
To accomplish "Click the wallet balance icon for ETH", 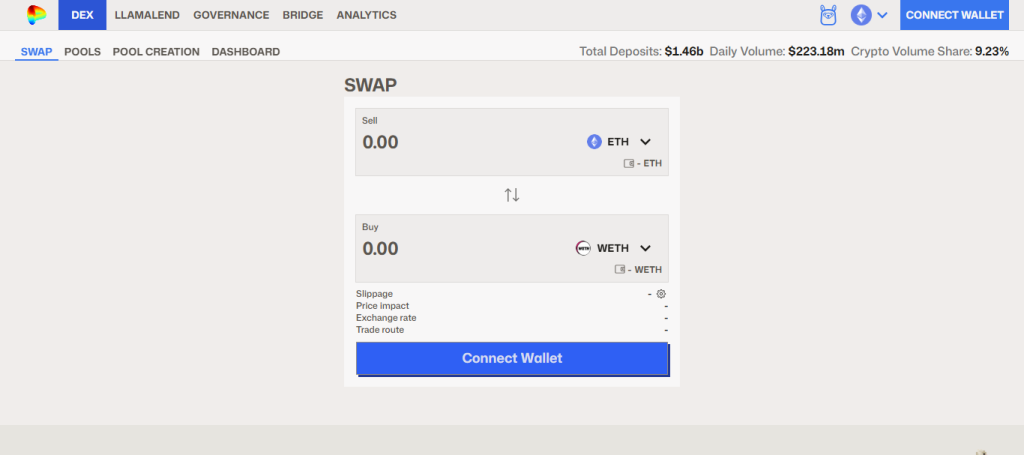I will click(x=629, y=164).
